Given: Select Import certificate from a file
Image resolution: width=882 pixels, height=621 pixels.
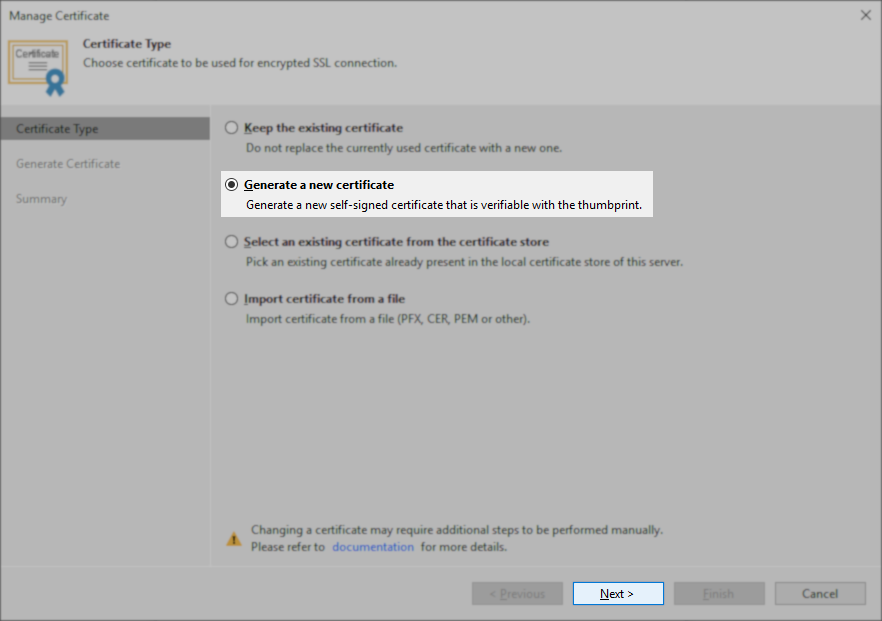Looking at the screenshot, I should [231, 298].
